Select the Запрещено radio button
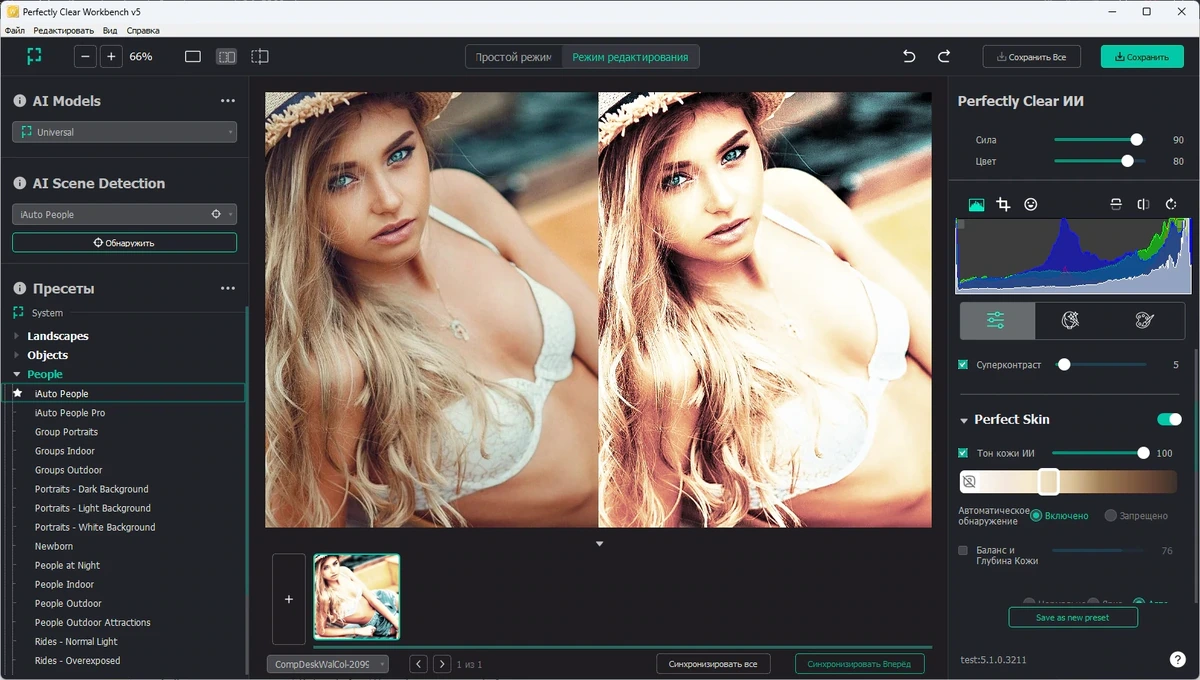This screenshot has height=680, width=1200. (x=1111, y=515)
